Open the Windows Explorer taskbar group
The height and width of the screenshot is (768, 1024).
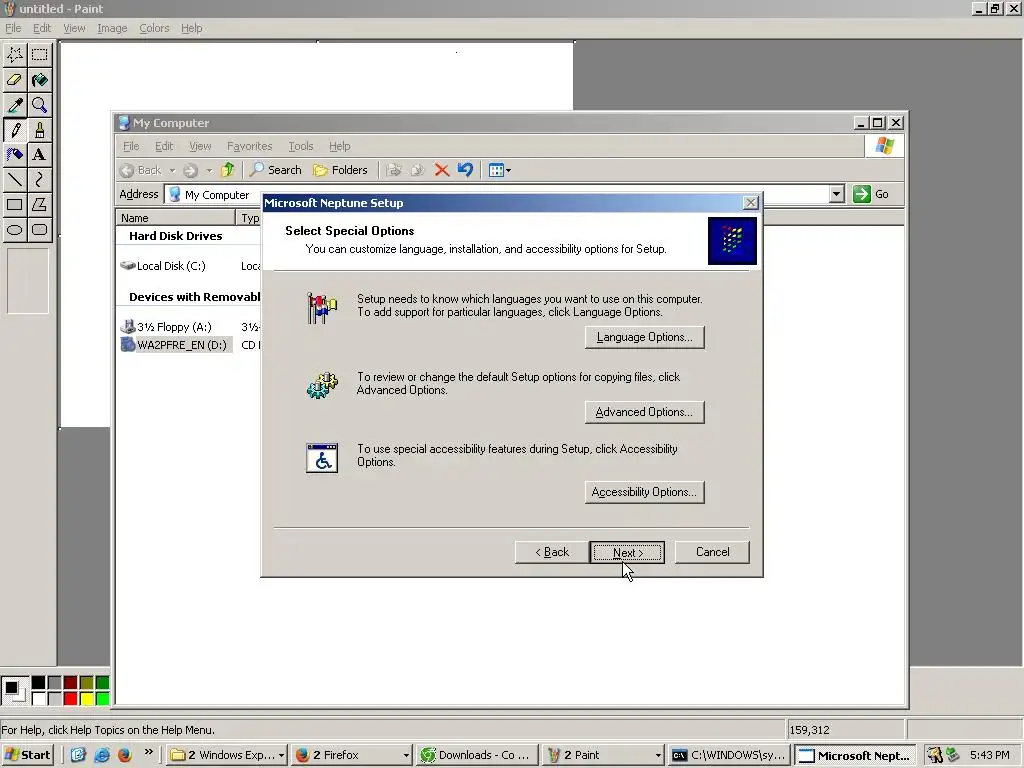pos(227,755)
